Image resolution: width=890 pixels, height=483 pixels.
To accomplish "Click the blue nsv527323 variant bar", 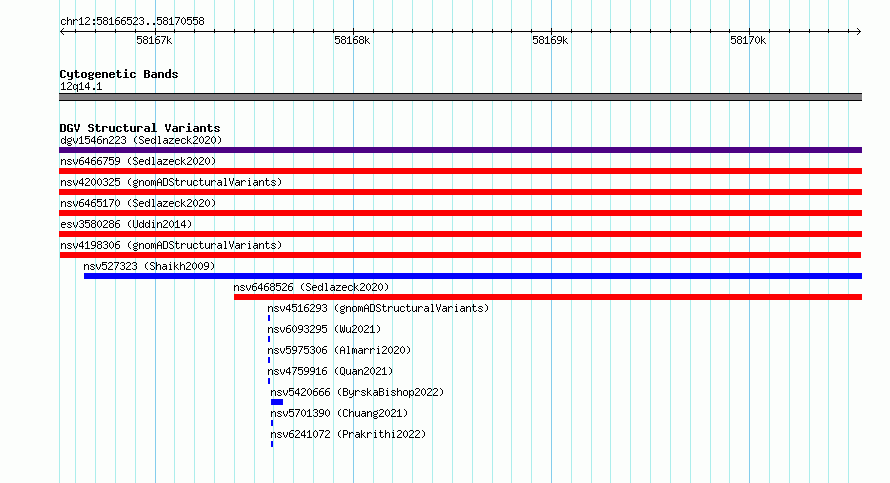I will coord(473,276).
